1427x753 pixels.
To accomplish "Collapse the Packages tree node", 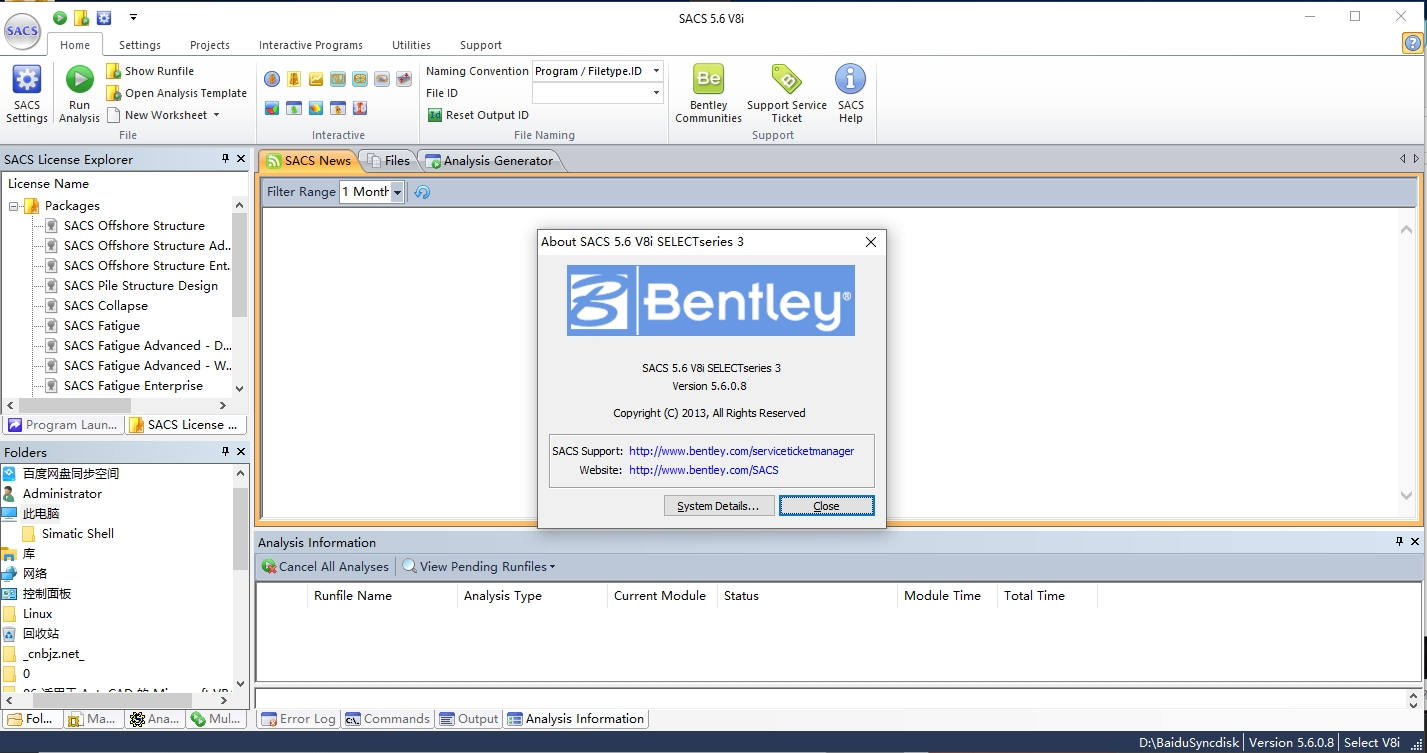I will point(15,206).
